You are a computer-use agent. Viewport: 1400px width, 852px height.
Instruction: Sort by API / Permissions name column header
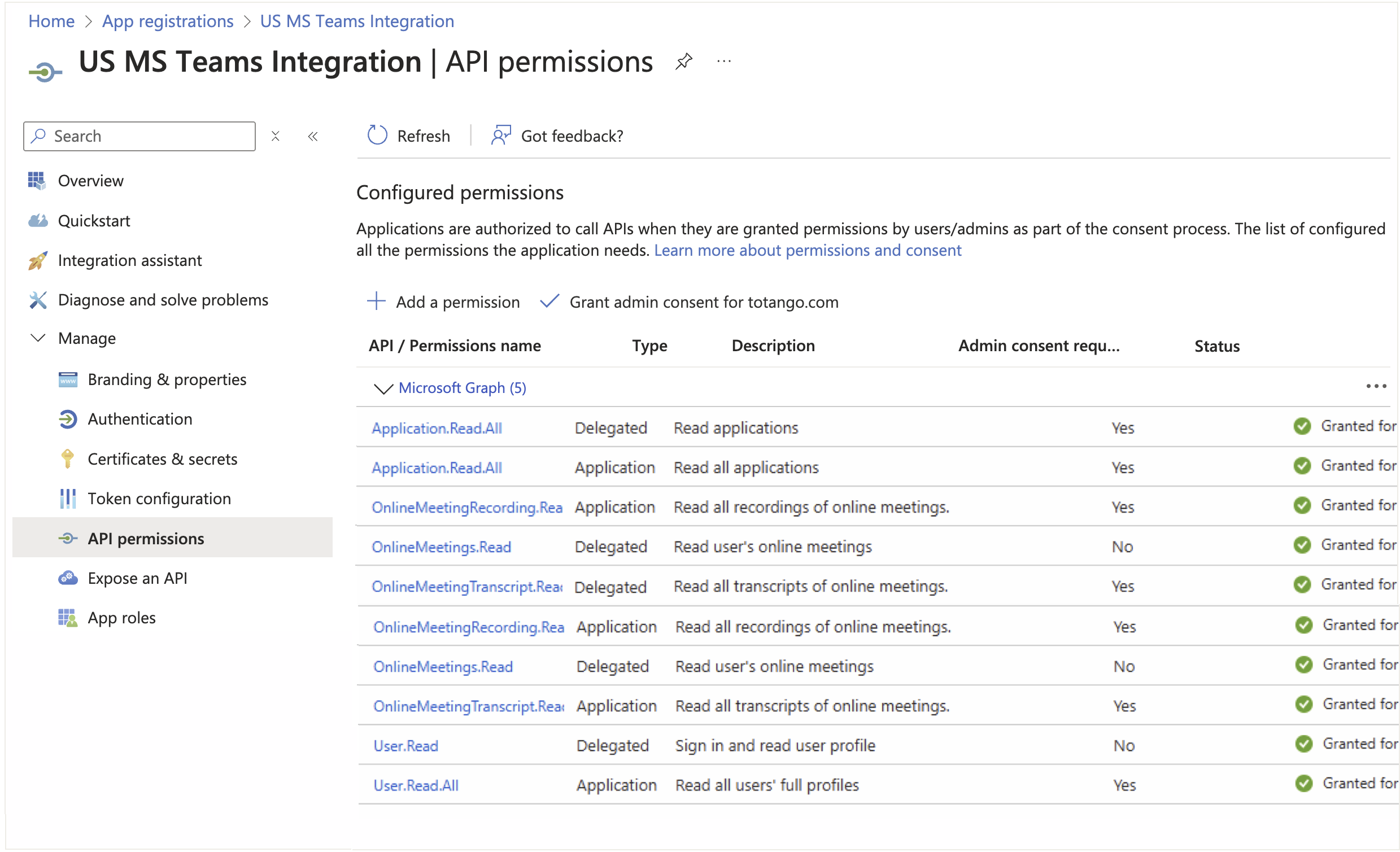point(455,346)
